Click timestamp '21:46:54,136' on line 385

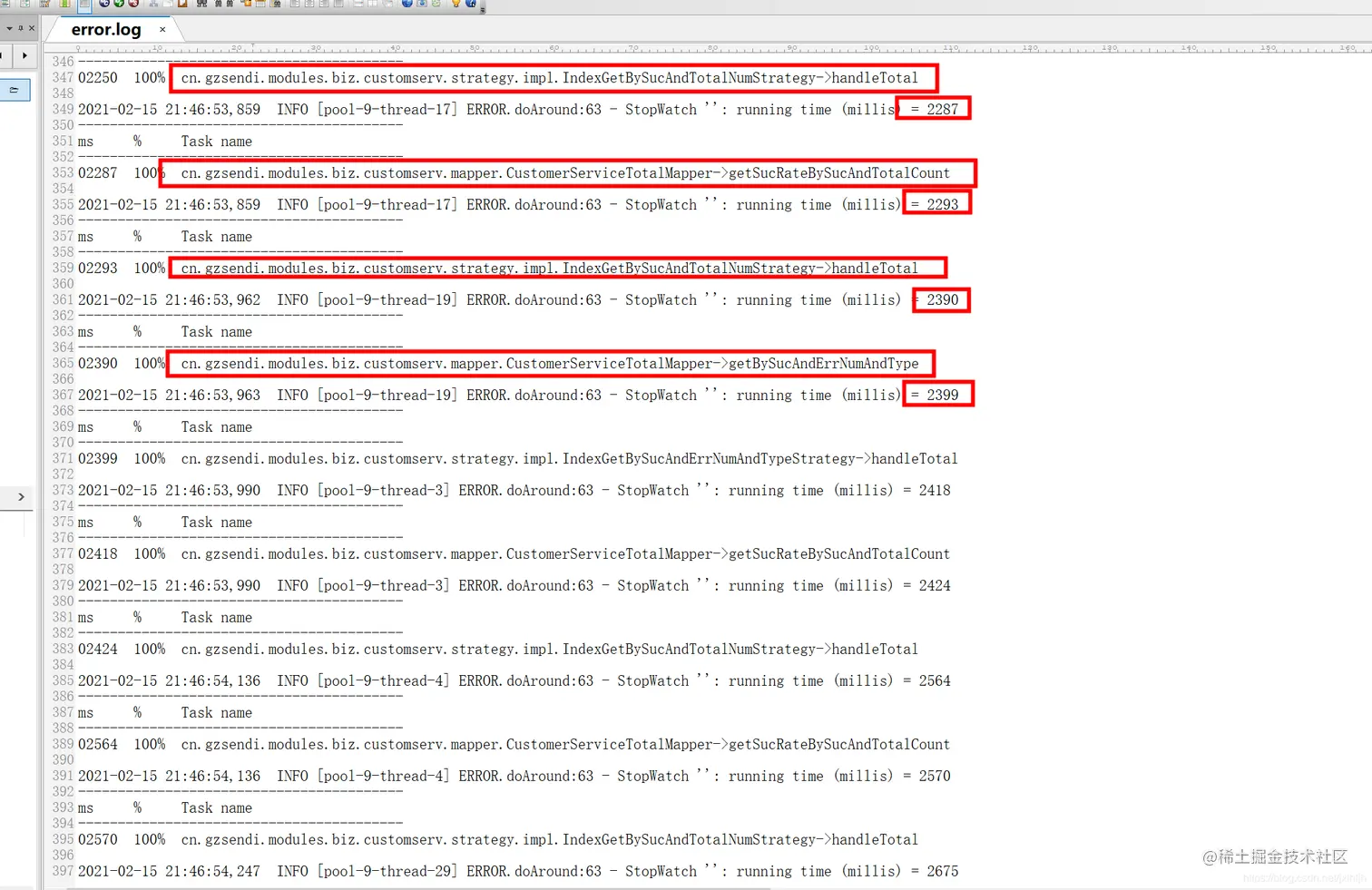[212, 681]
